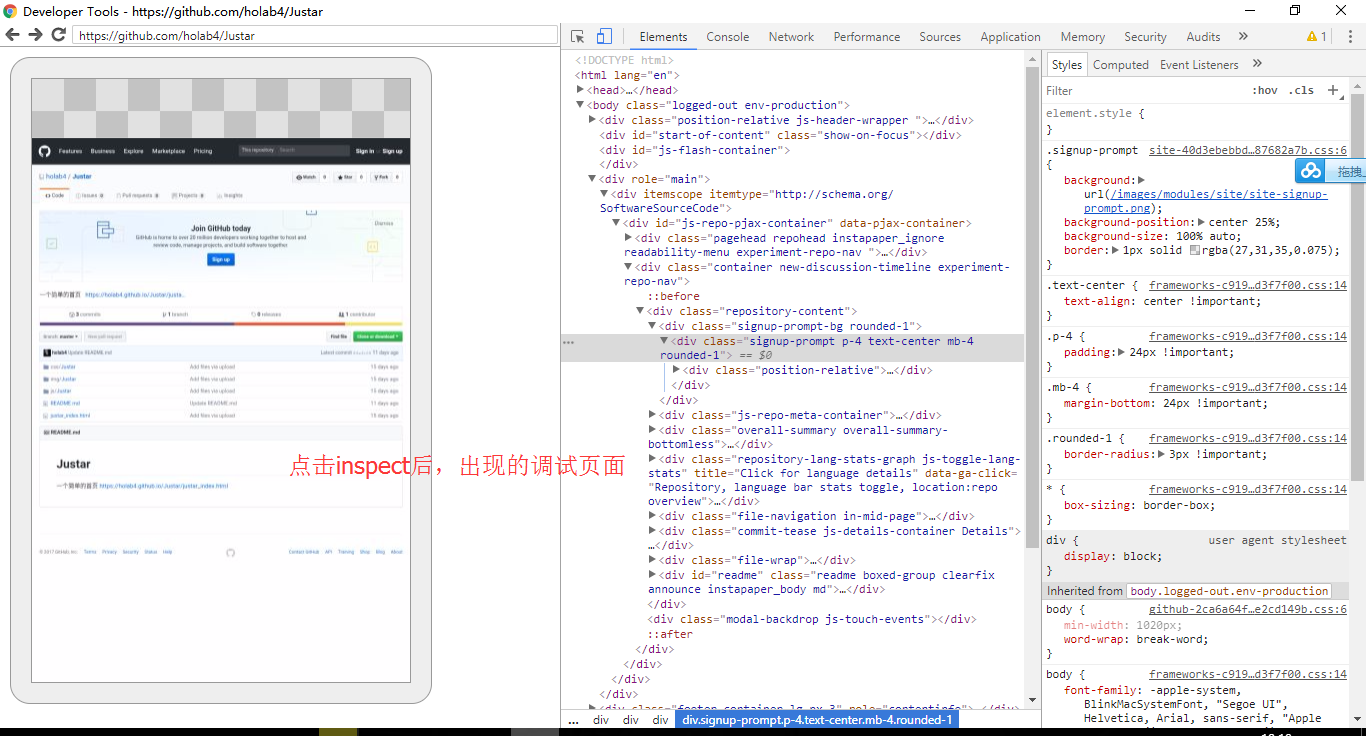
Task: Add a new style rule with plus
Action: (1332, 90)
